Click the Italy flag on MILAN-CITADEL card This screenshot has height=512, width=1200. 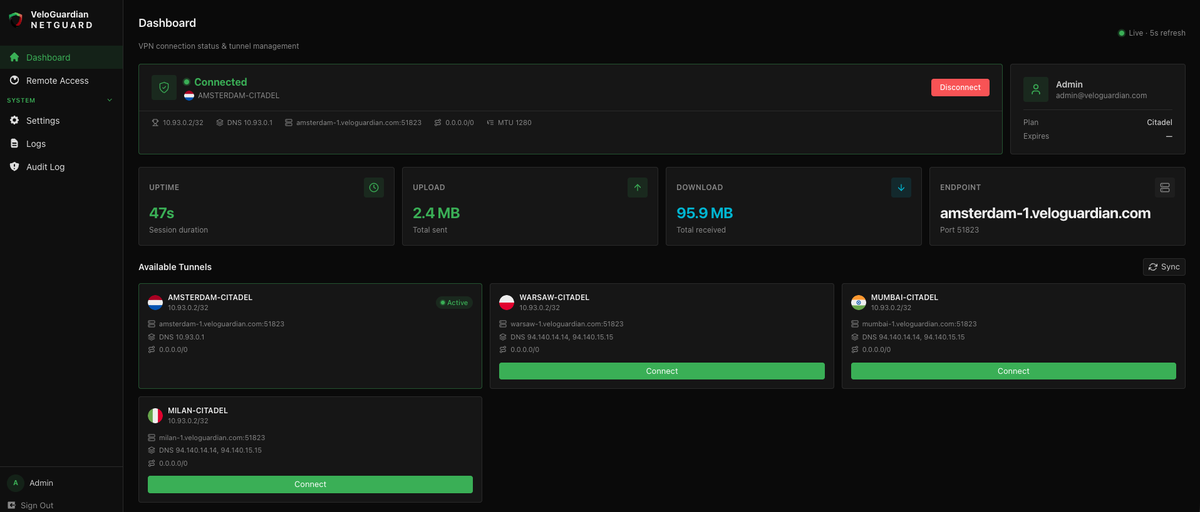pyautogui.click(x=155, y=415)
